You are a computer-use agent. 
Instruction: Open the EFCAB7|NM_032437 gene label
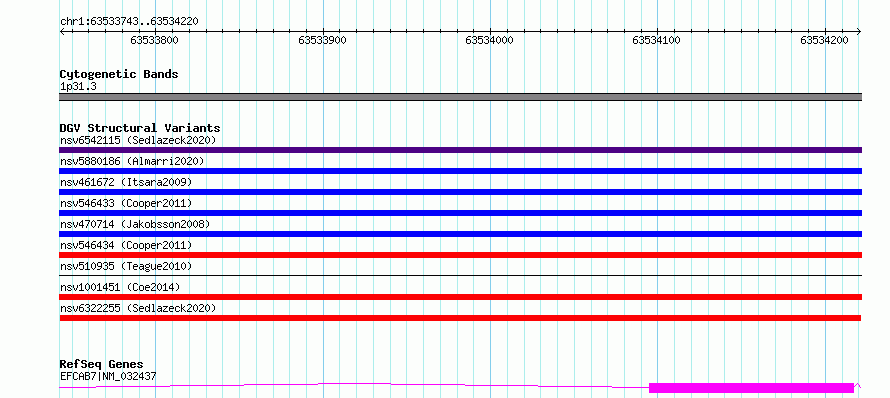[108, 376]
